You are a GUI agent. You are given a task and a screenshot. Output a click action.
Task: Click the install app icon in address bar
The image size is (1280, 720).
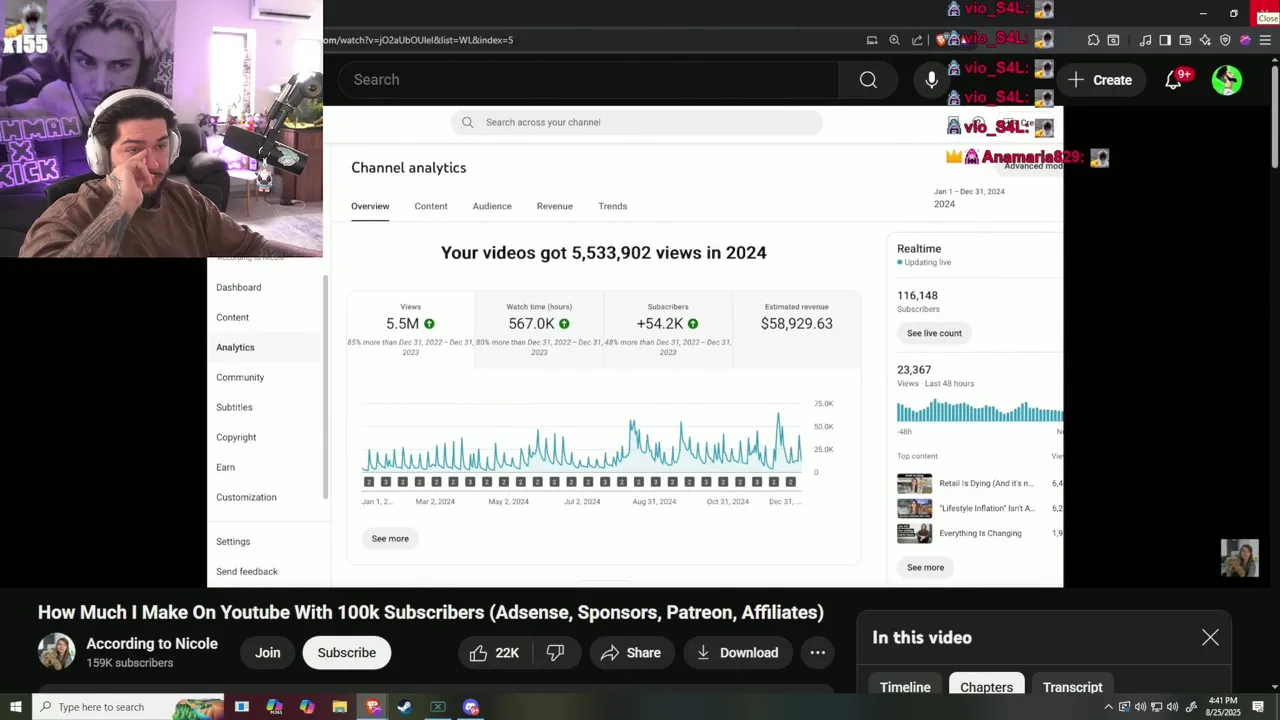[x=872, y=40]
